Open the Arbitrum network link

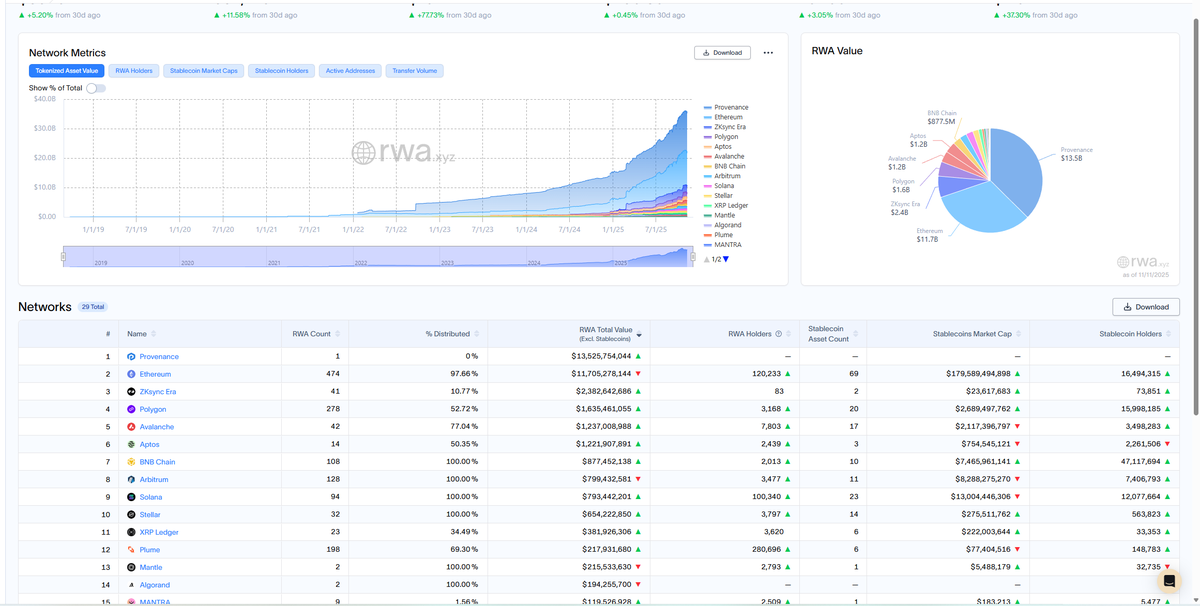coord(154,479)
